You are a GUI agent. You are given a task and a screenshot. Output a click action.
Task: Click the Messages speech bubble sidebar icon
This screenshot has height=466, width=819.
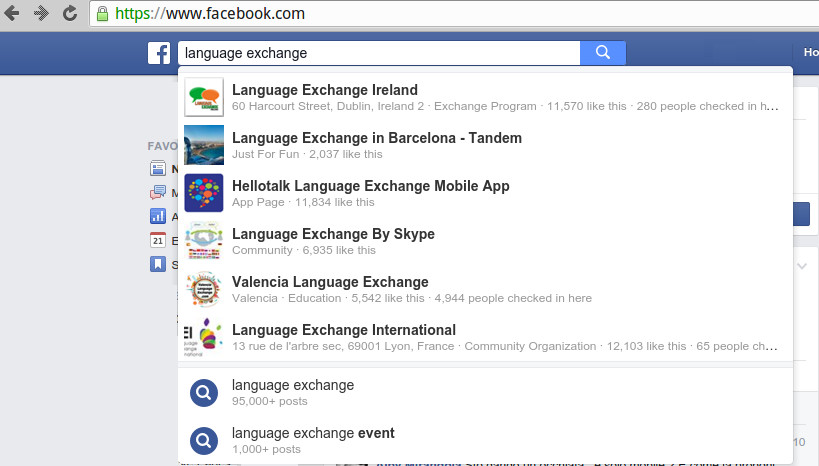[158, 192]
